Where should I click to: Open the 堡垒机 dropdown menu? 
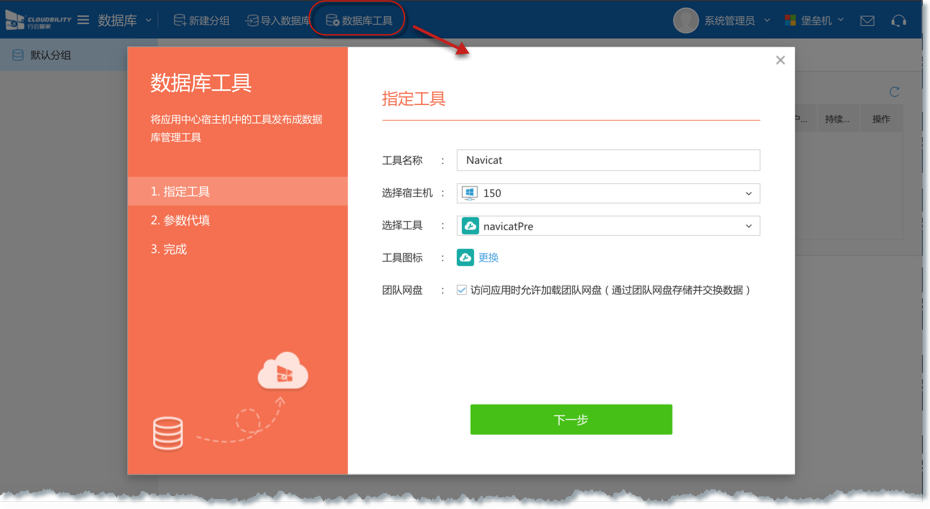click(x=814, y=20)
